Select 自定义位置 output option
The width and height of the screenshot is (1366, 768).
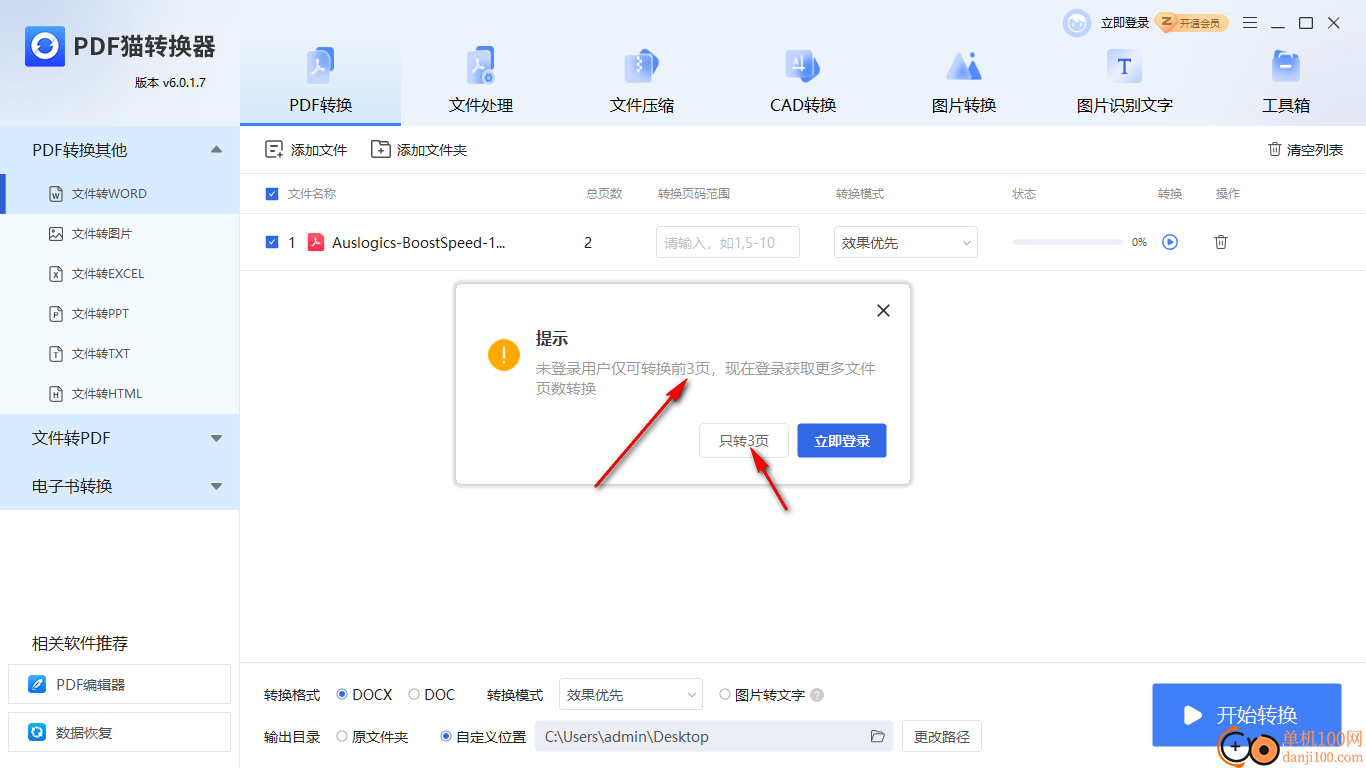446,737
